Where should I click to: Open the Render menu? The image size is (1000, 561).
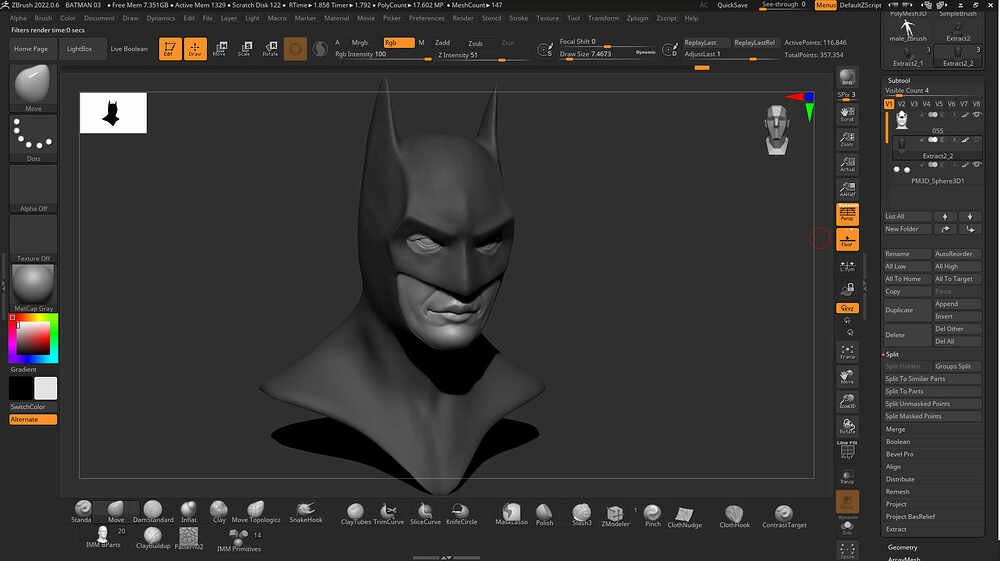[x=463, y=18]
